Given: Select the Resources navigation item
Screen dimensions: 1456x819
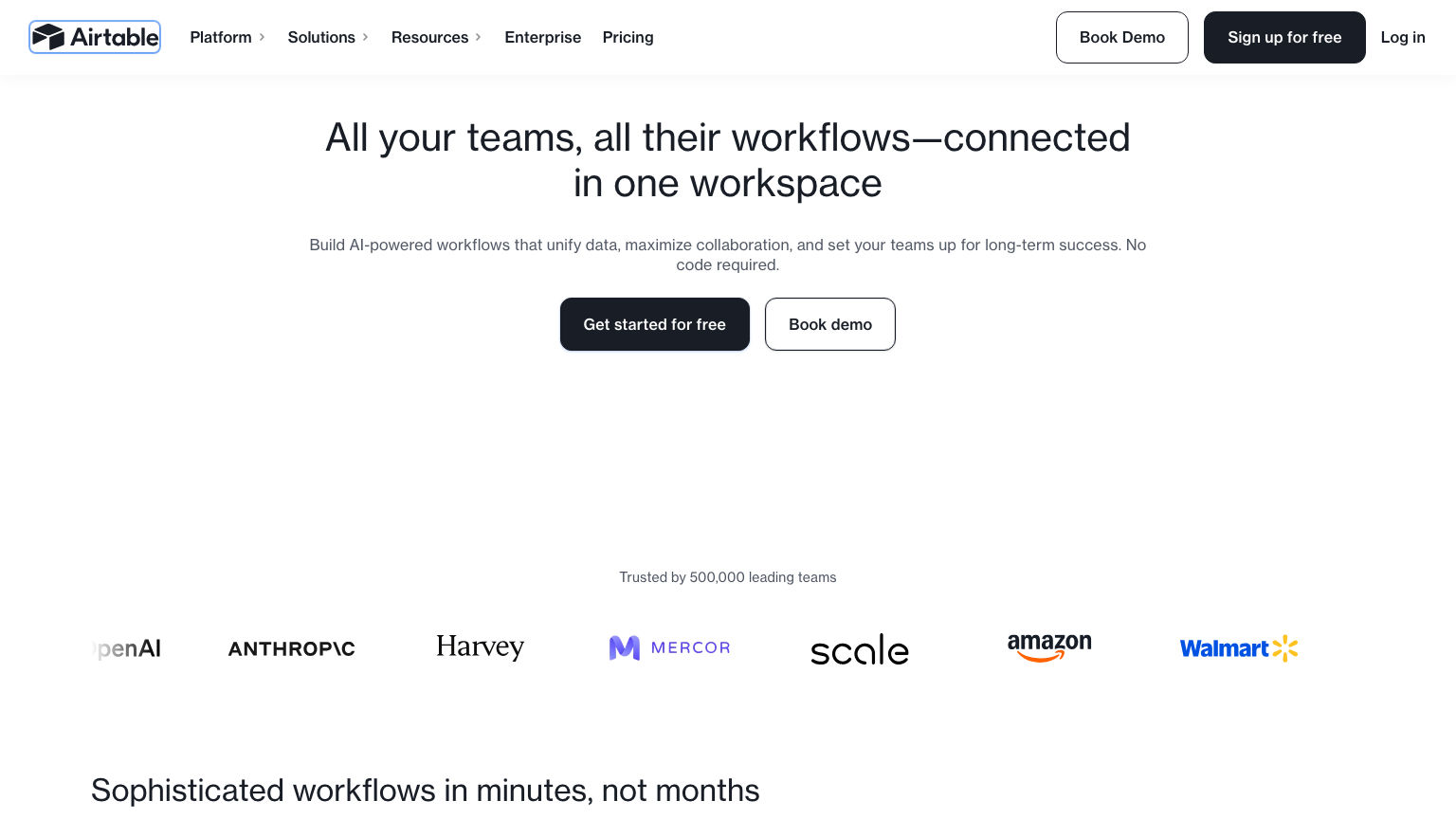Looking at the screenshot, I should [429, 38].
